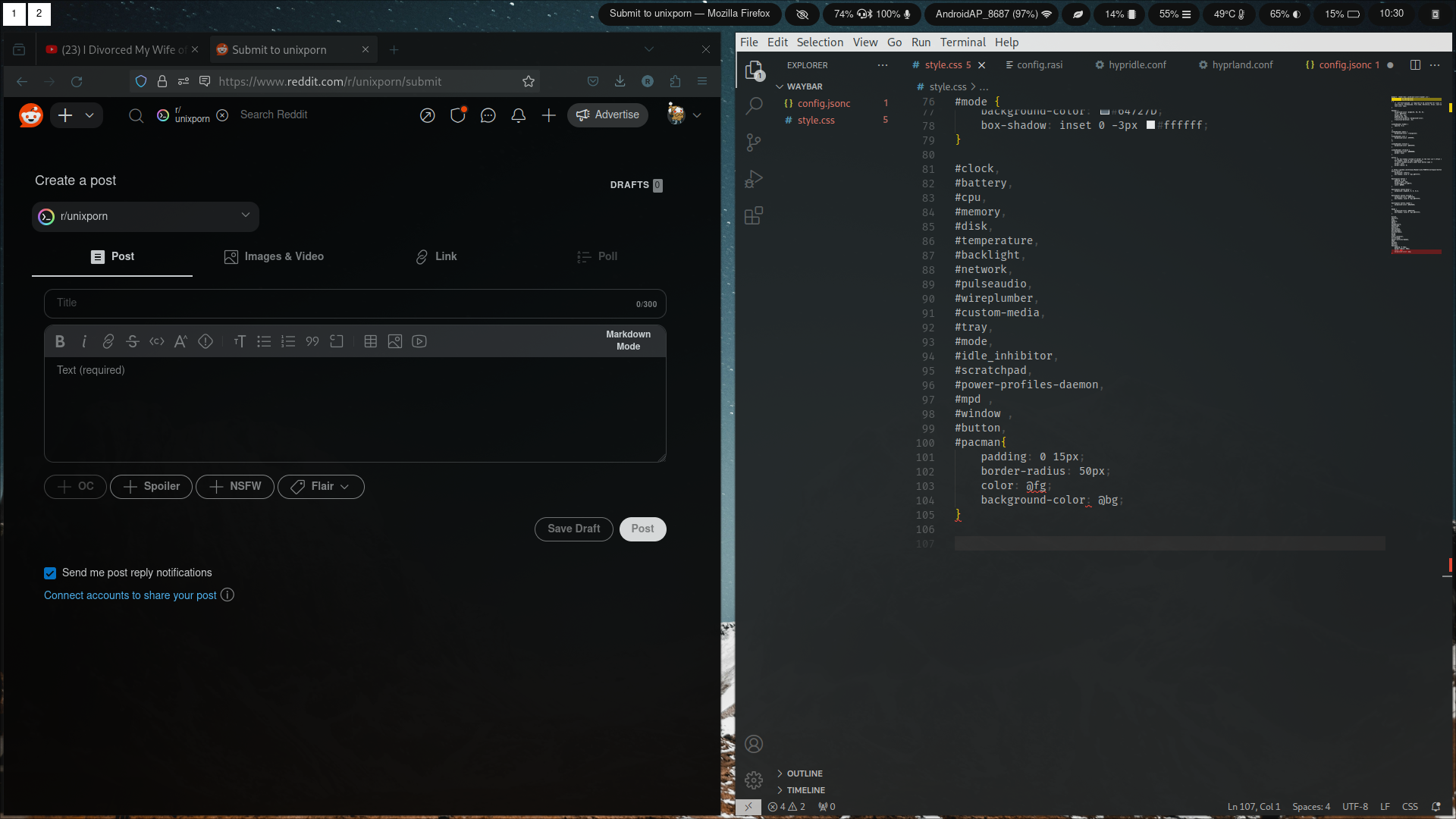Toggle bold formatting in post editor
Viewport: 1456px width, 819px height.
[60, 342]
